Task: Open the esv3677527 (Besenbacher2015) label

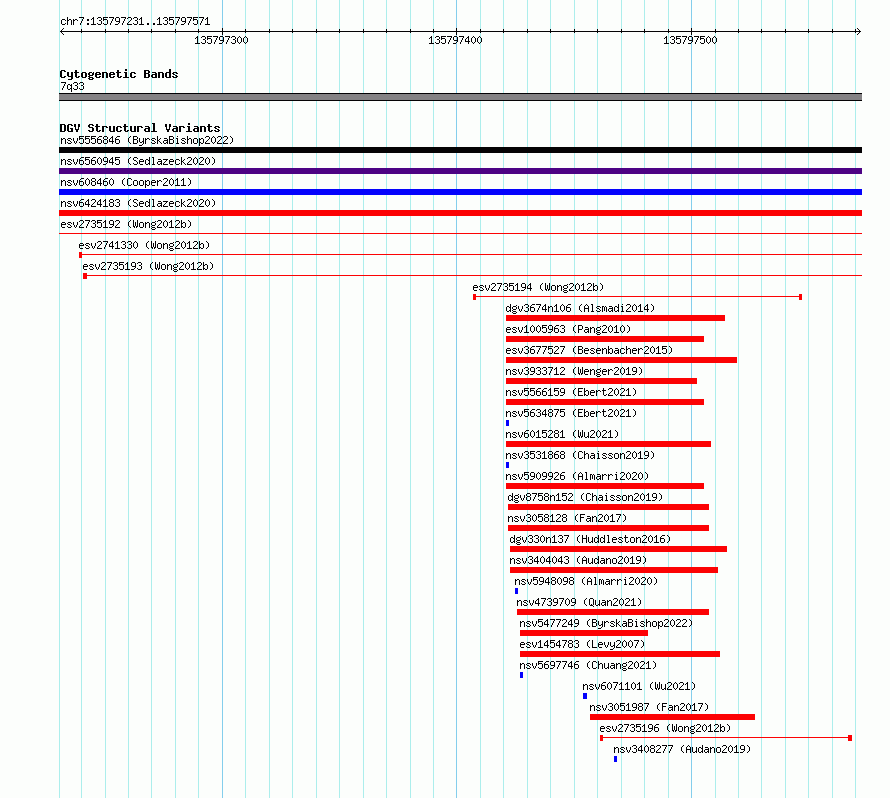Action: [x=589, y=350]
